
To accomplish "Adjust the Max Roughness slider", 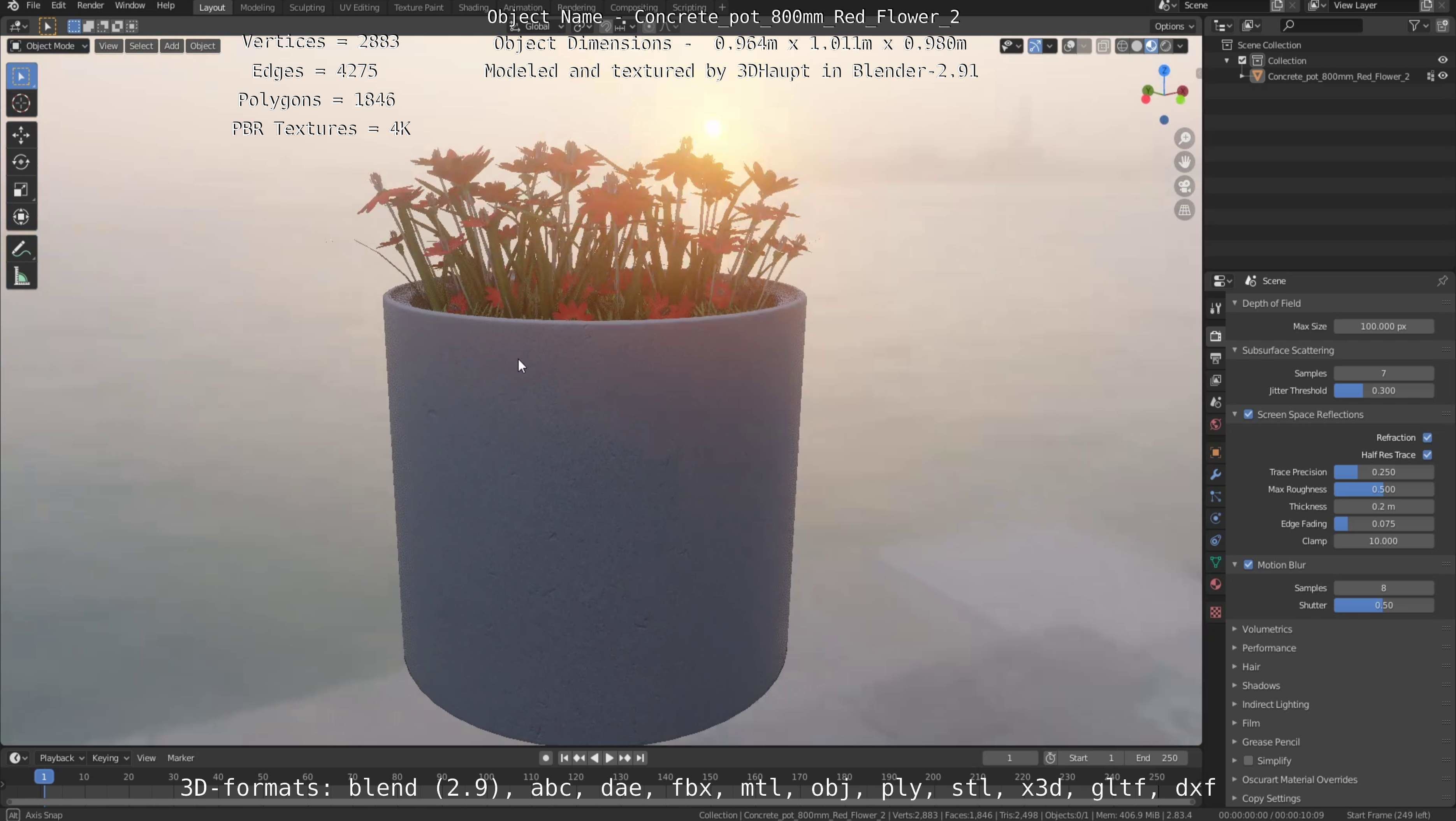I will (x=1383, y=489).
